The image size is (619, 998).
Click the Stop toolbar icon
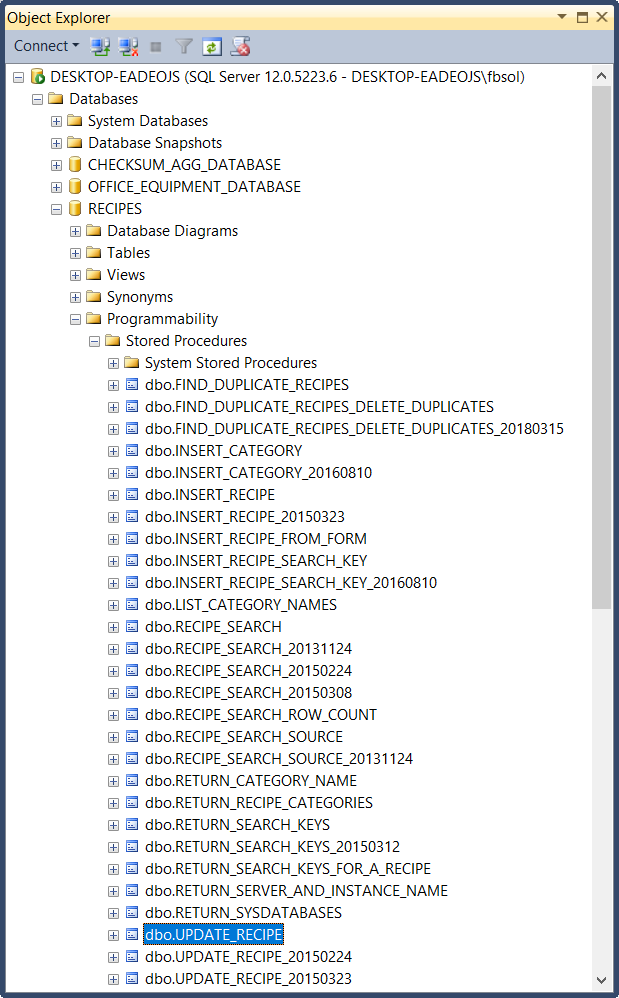(x=156, y=46)
